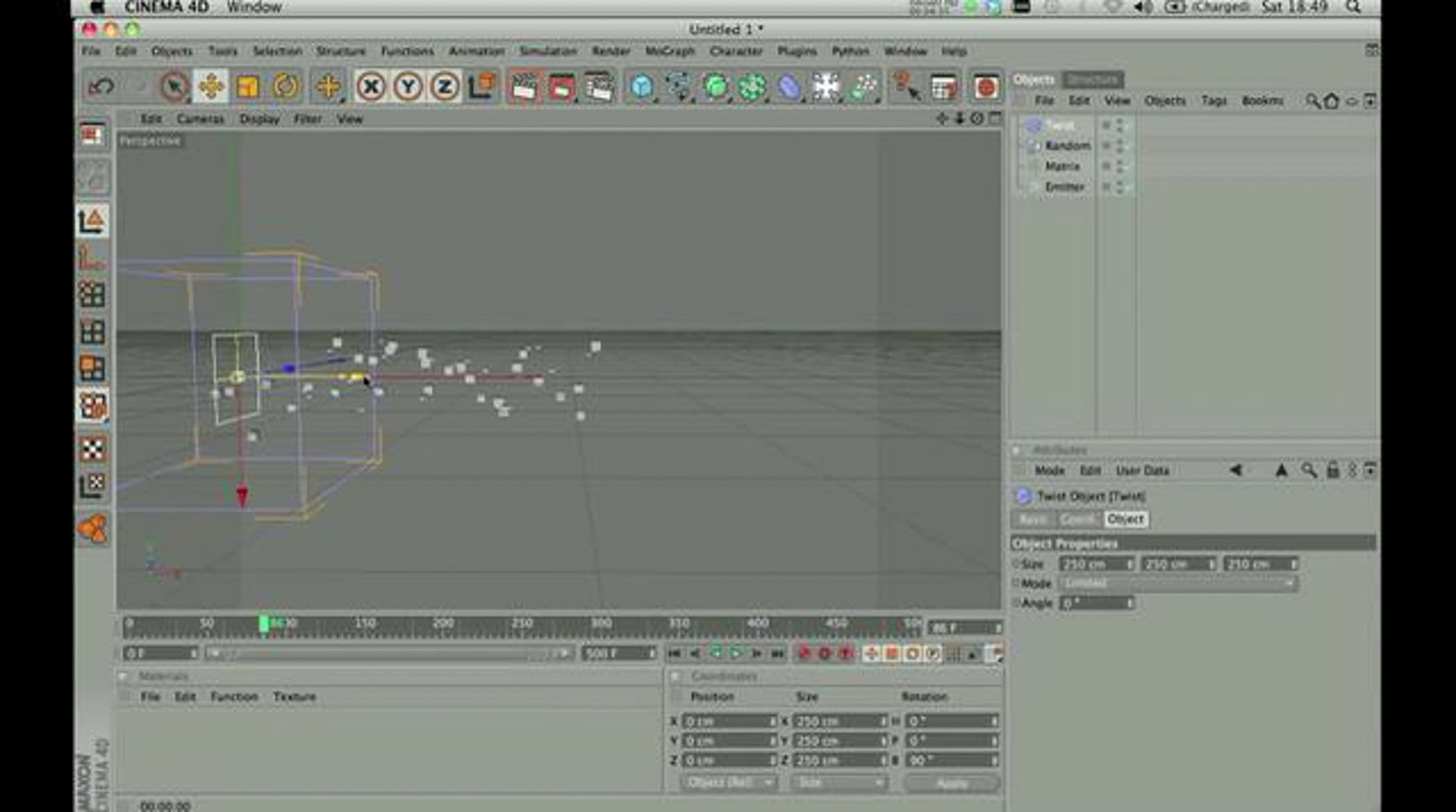1456x812 pixels.
Task: Switch to Edges mode
Action: [x=92, y=332]
